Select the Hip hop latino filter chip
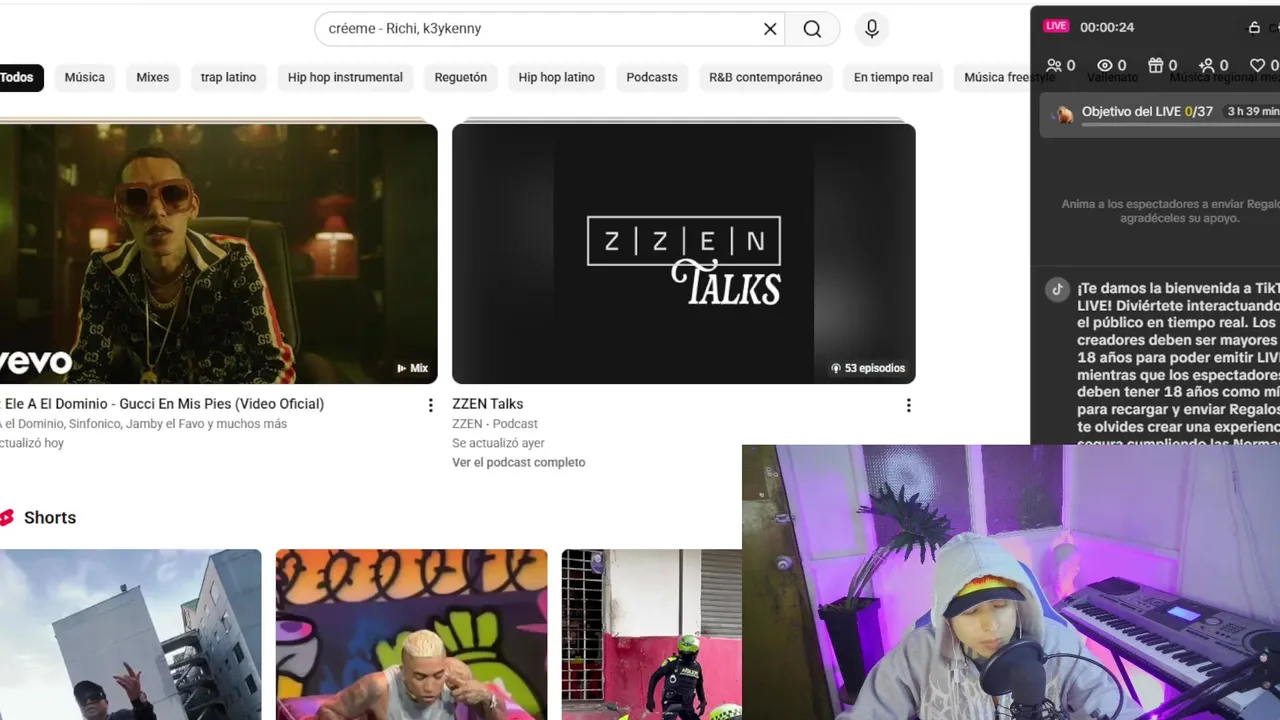This screenshot has height=720, width=1280. point(557,77)
